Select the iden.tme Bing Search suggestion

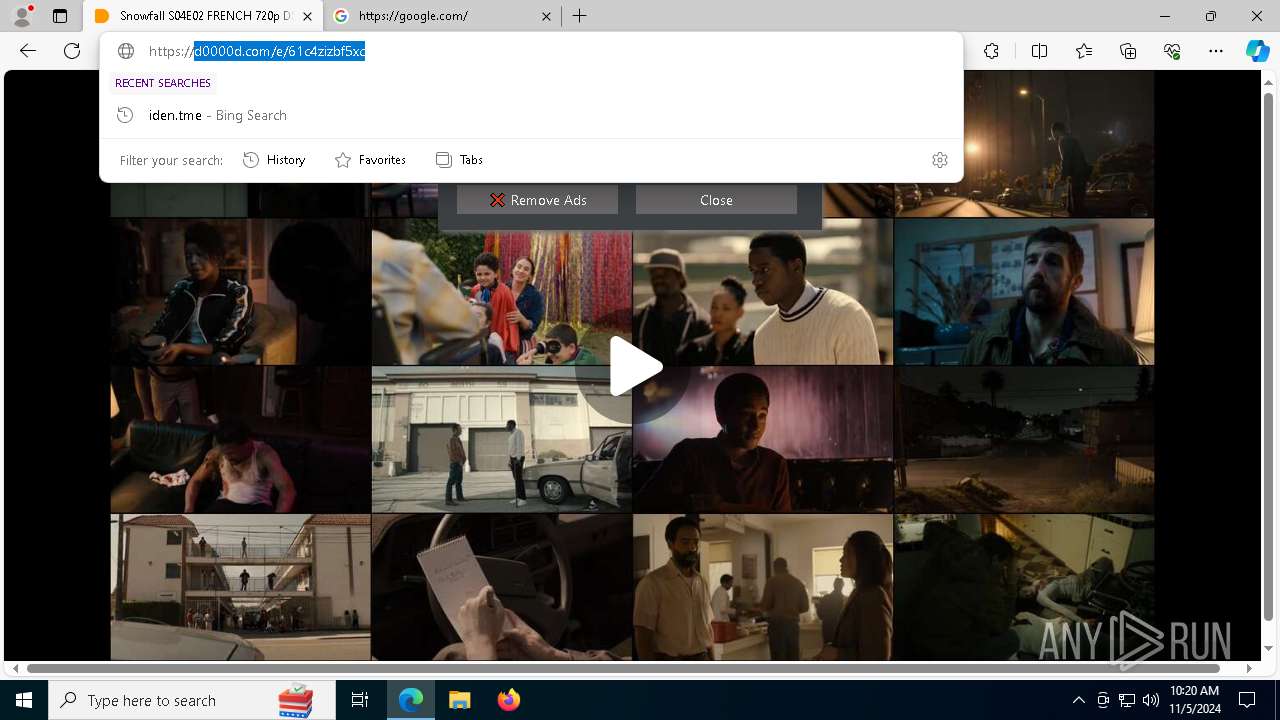coord(530,115)
